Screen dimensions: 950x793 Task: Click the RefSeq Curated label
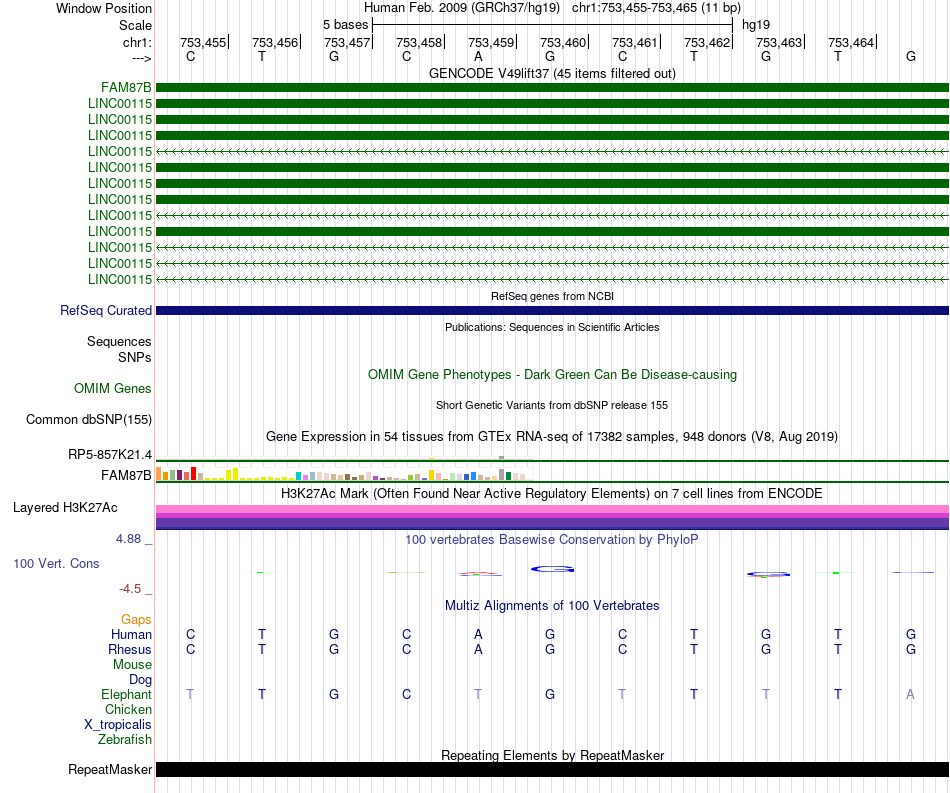105,310
